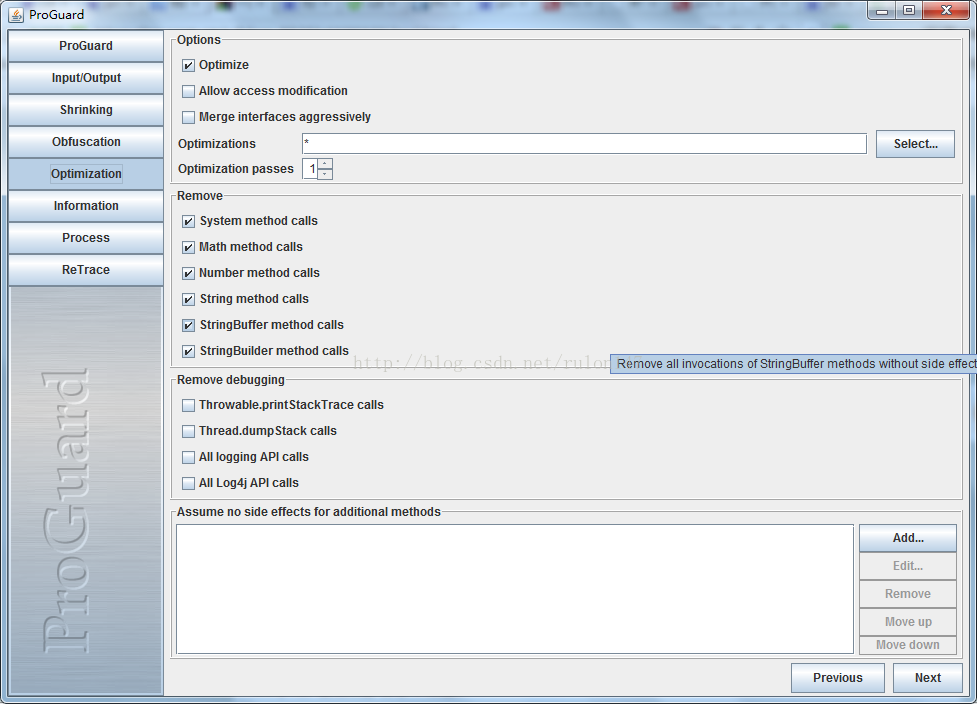Enable Allow access modification
Viewport: 977px width, 704px height.
(x=188, y=92)
